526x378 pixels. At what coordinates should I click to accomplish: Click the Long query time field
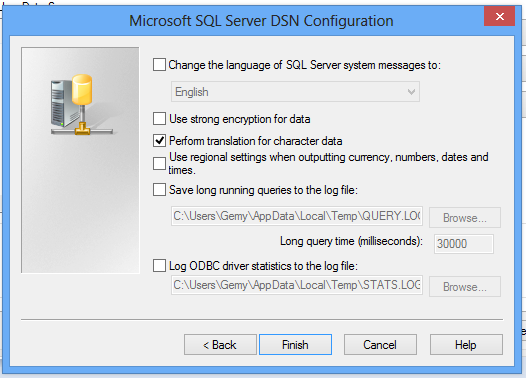click(464, 244)
